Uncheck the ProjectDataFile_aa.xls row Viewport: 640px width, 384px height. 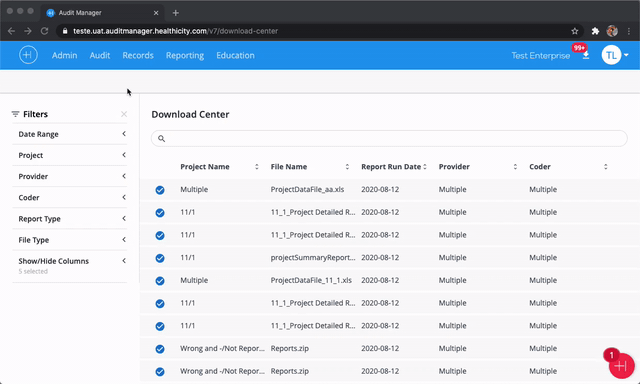pos(160,190)
